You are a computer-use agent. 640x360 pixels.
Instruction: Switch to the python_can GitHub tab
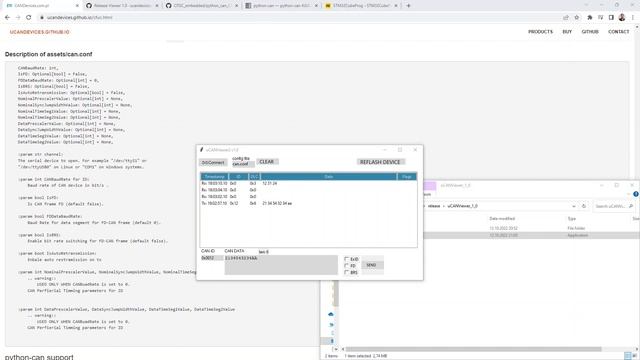coord(202,6)
